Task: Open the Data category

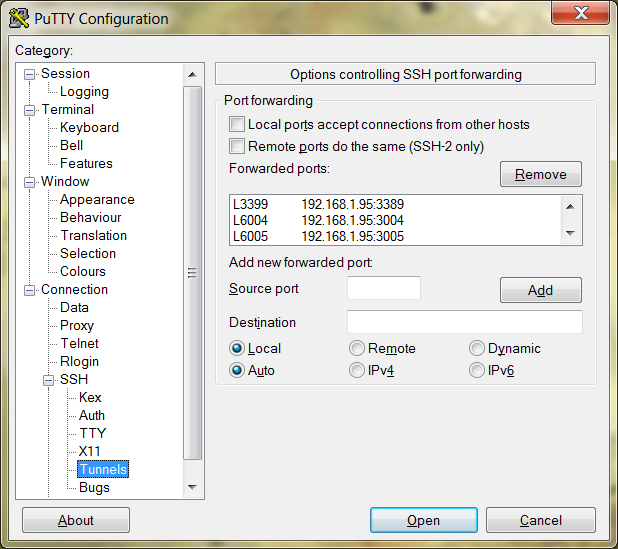Action: (74, 307)
